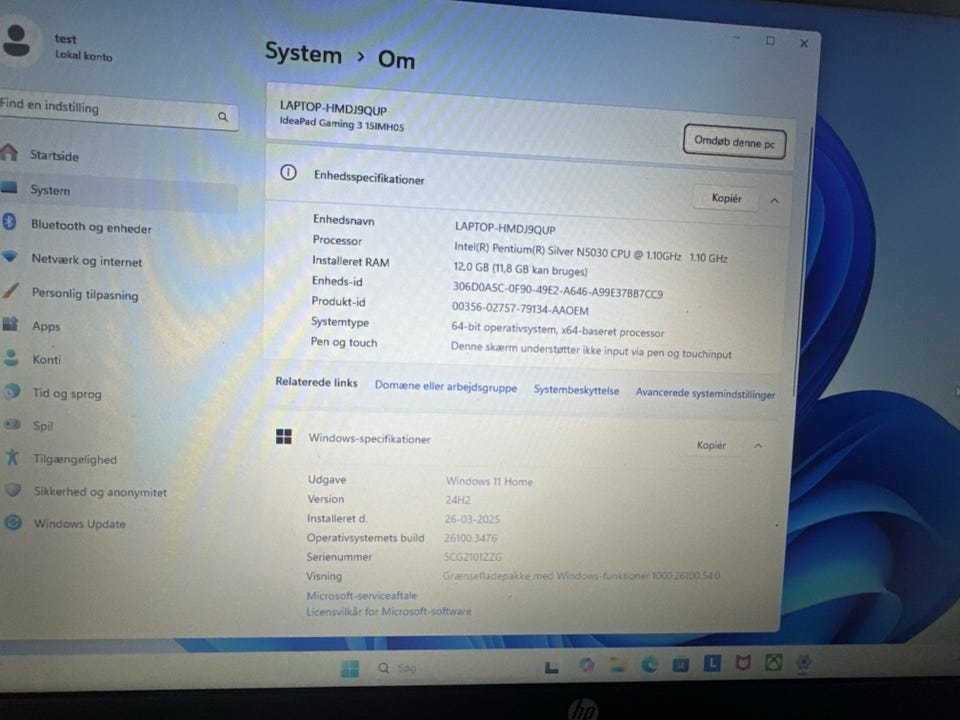Select Tid og sprog menu item
This screenshot has width=960, height=720.
(67, 393)
